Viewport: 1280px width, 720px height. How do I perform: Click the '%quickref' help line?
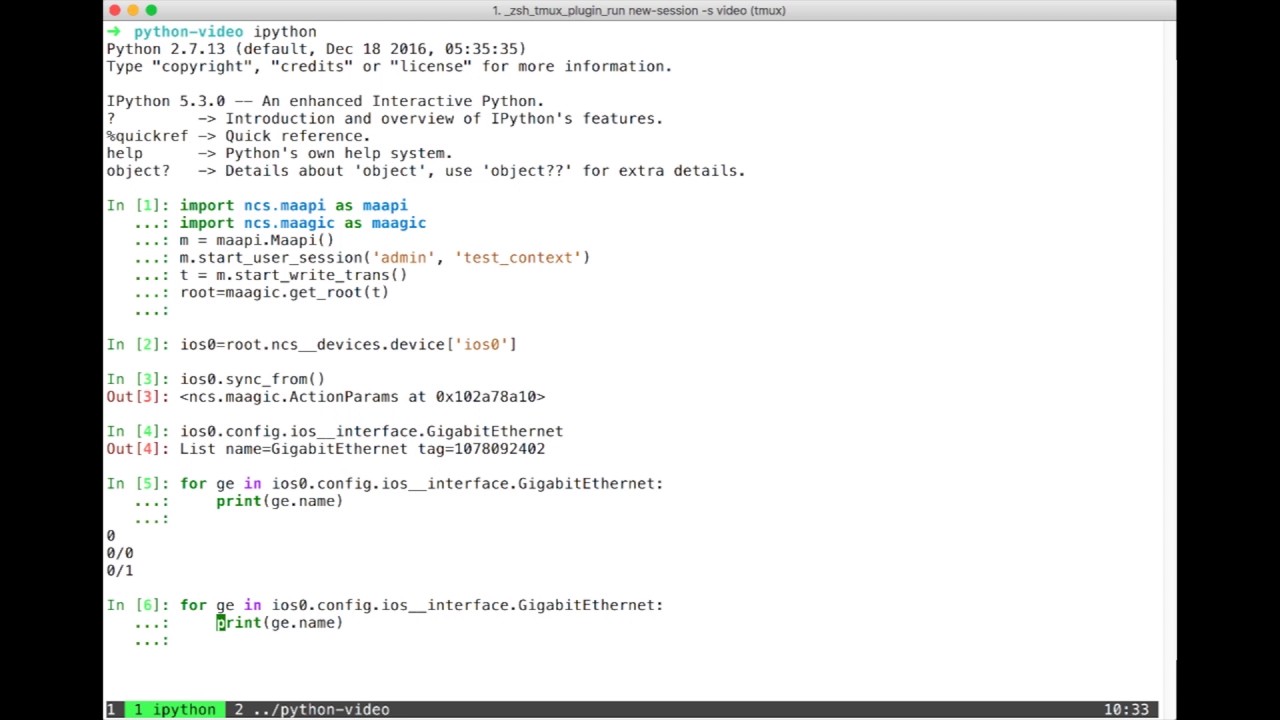238,136
